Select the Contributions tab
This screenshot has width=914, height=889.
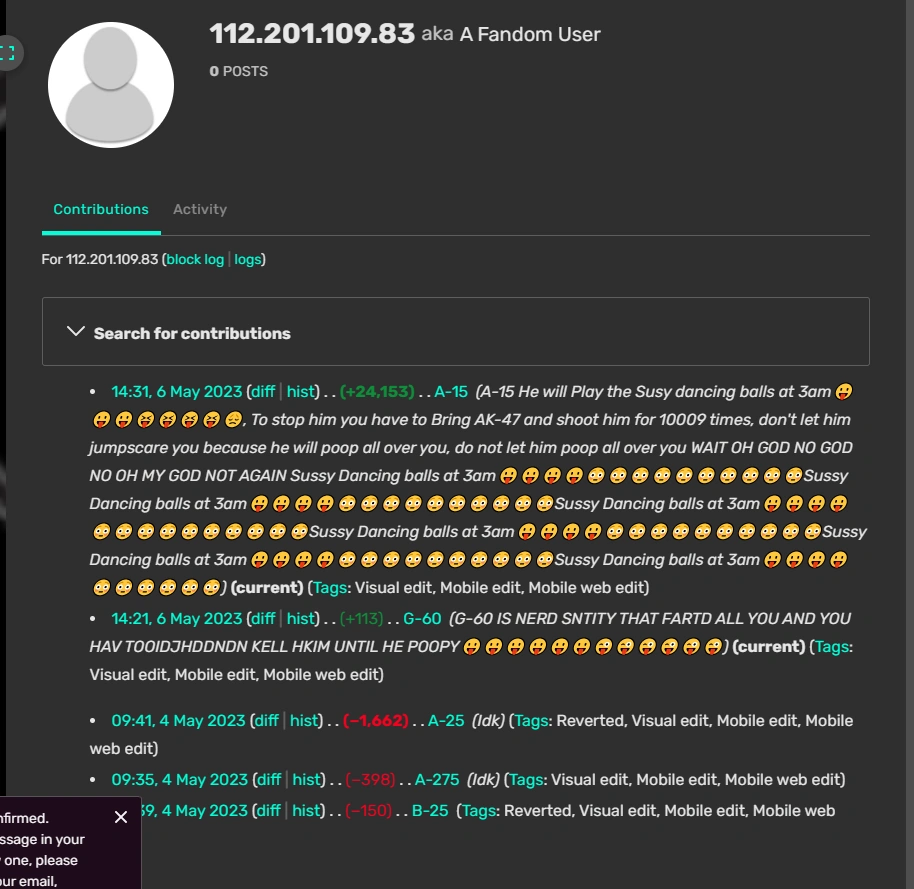101,209
